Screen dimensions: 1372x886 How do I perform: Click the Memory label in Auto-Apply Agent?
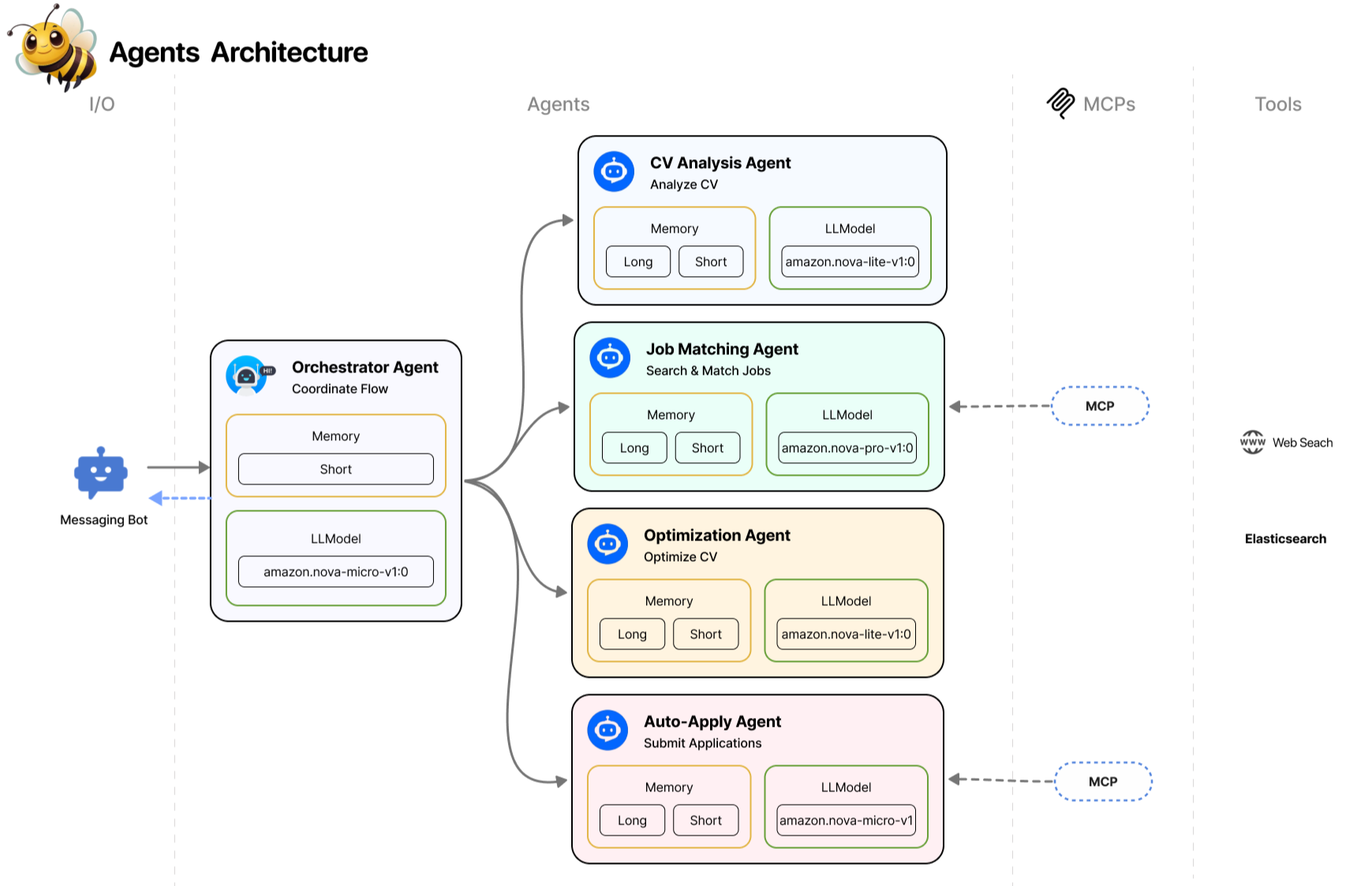point(669,787)
